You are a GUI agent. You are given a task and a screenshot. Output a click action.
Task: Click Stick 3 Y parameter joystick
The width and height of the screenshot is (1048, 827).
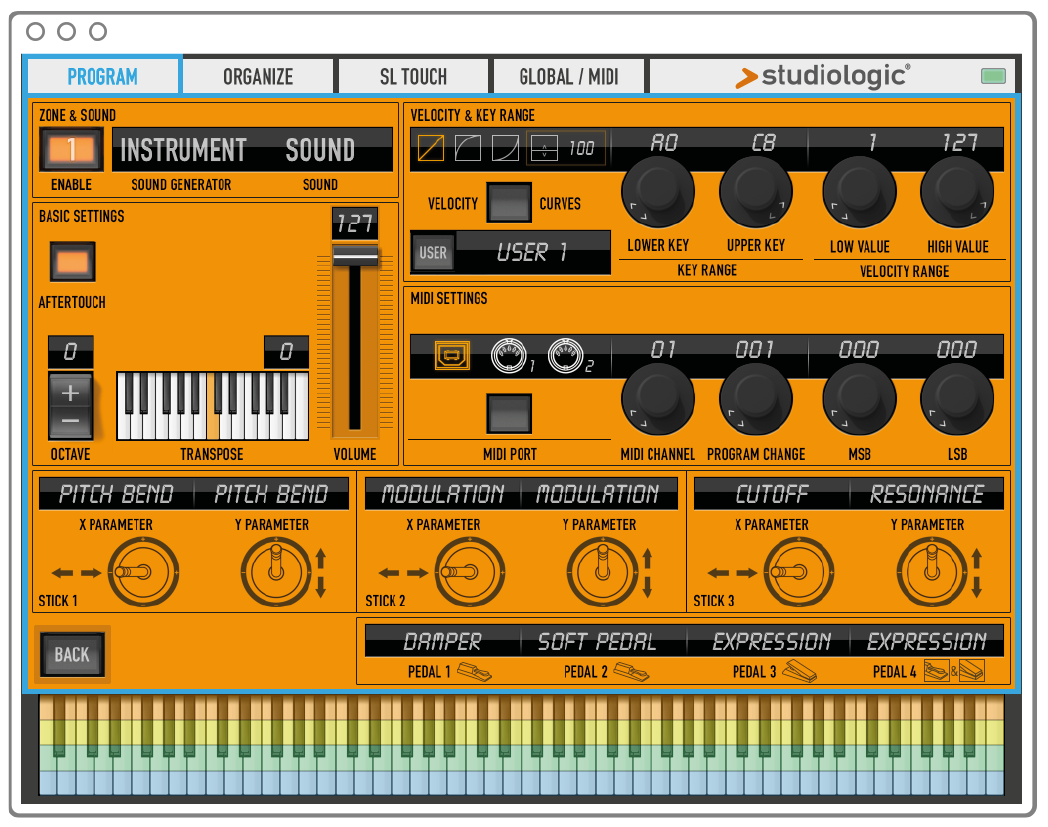pos(931,572)
